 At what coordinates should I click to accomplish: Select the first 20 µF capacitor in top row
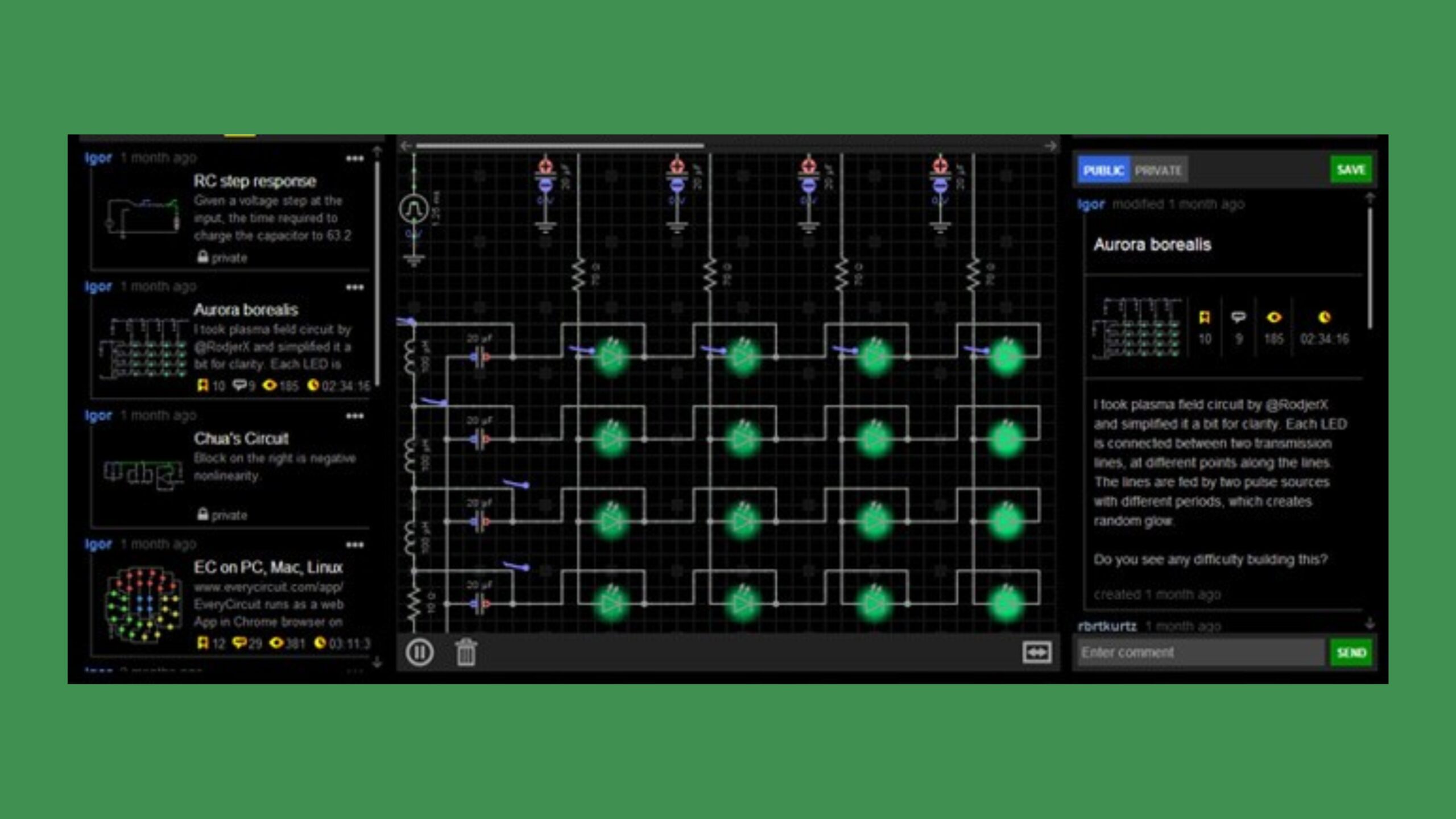[x=480, y=357]
